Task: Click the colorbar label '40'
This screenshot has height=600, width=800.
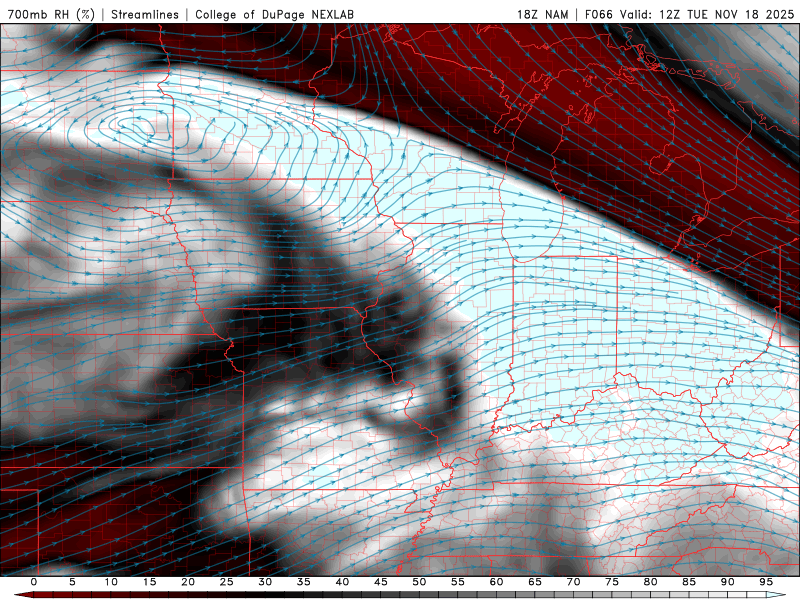Action: [x=342, y=582]
